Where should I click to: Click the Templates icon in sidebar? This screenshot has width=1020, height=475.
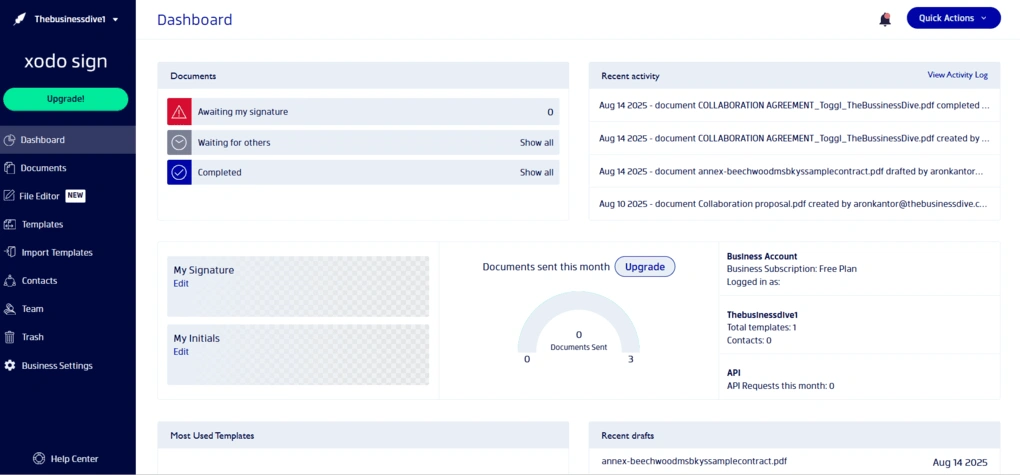coord(9,224)
